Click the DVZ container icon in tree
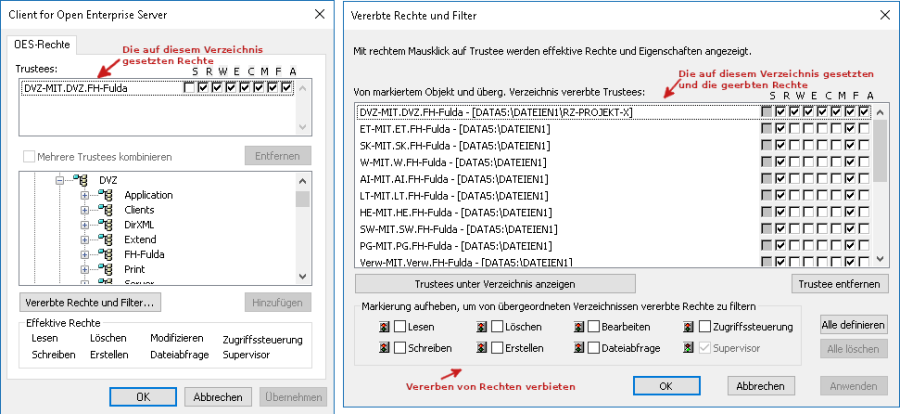 click(83, 180)
